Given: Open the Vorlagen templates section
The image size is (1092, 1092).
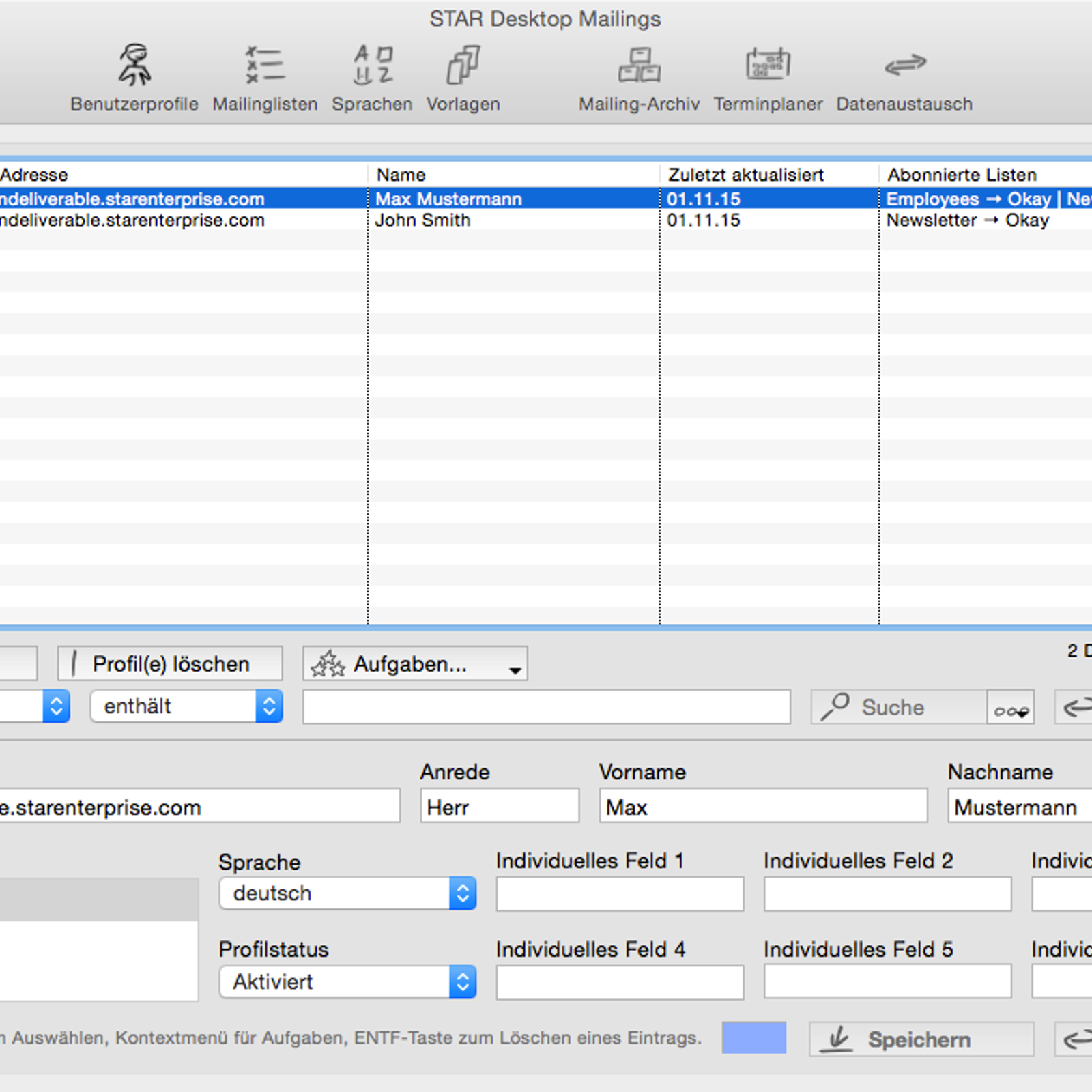Looking at the screenshot, I should tap(463, 78).
